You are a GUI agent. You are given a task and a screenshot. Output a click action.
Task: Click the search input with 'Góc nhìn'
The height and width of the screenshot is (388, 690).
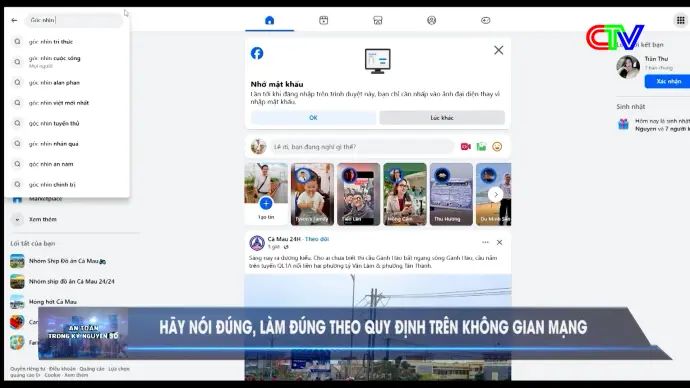(x=74, y=20)
